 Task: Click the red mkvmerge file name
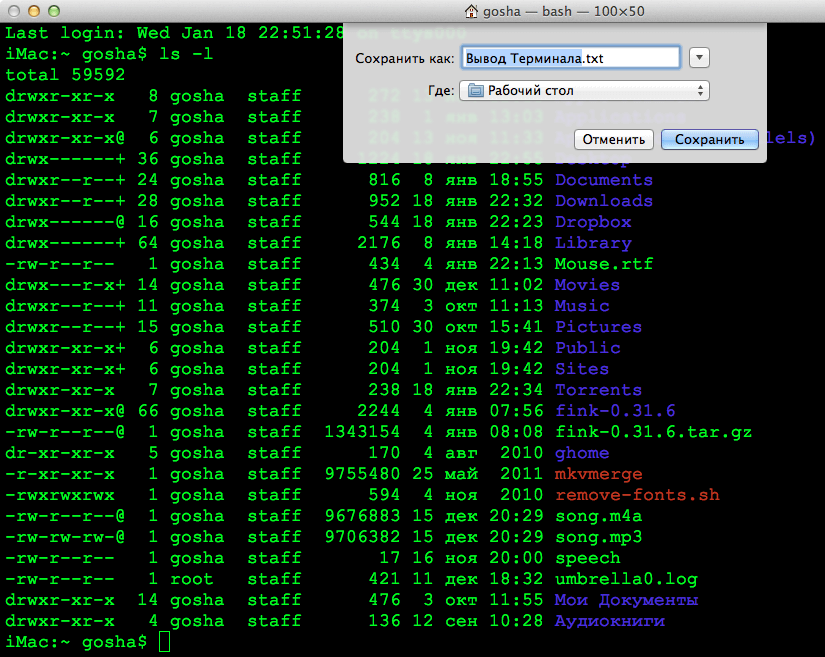[x=599, y=474]
